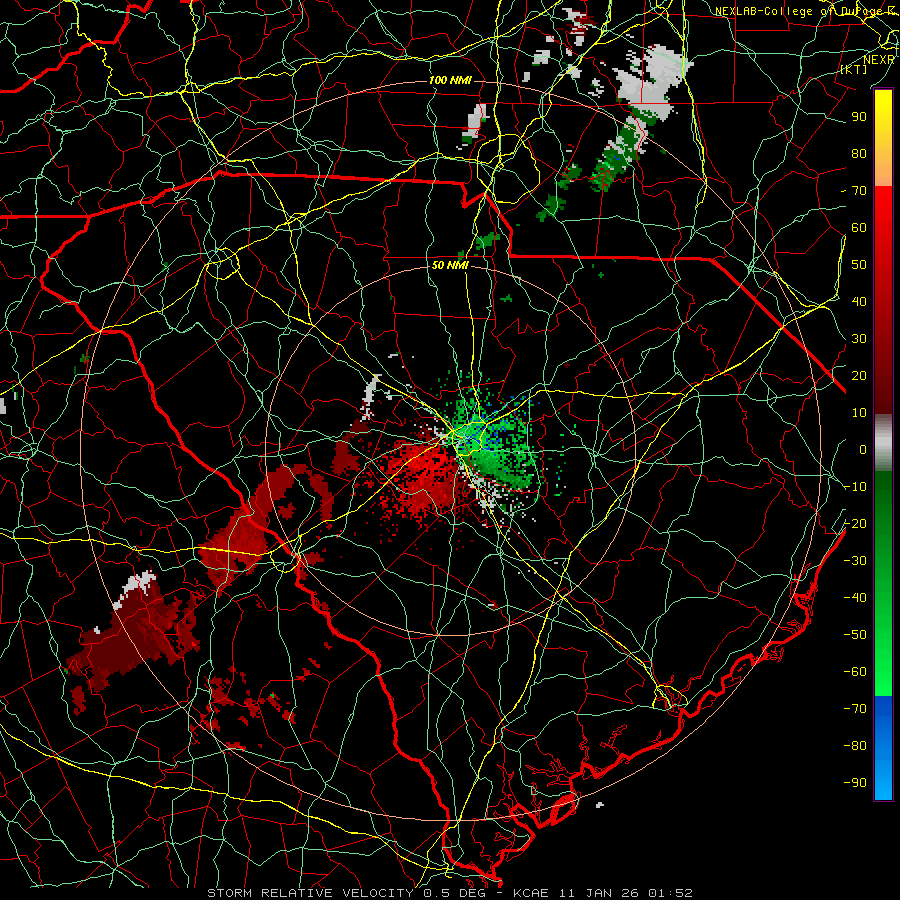Screen dimensions: 900x900
Task: Click the "11 JAN 26 01:52" timestamp
Action: [x=627, y=893]
